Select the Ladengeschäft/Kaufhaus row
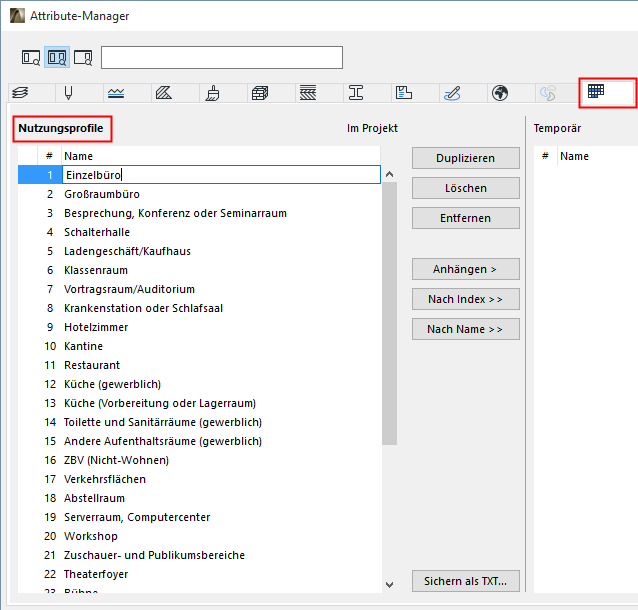This screenshot has height=610, width=638. point(199,251)
